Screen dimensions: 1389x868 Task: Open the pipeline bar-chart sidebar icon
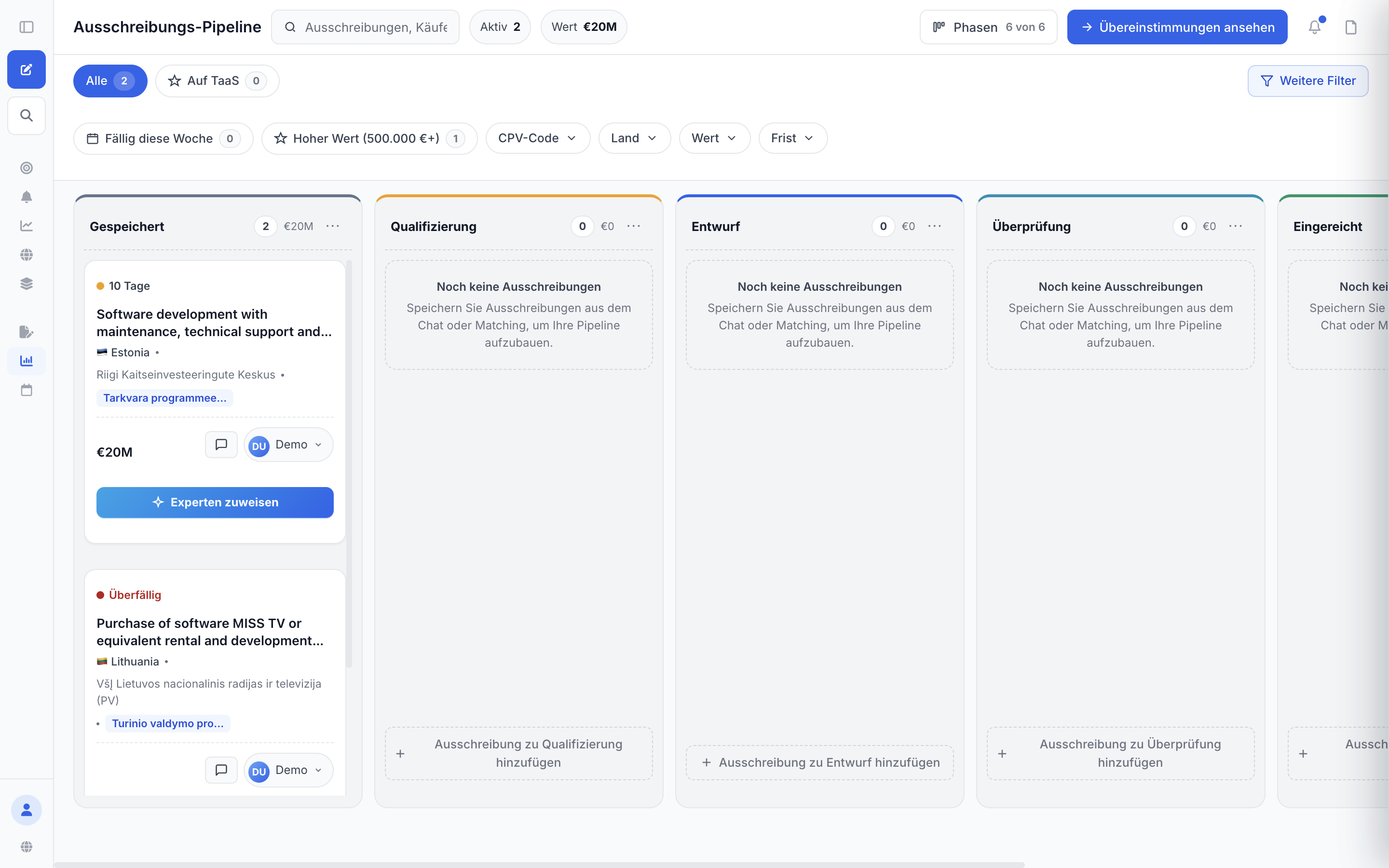27,361
